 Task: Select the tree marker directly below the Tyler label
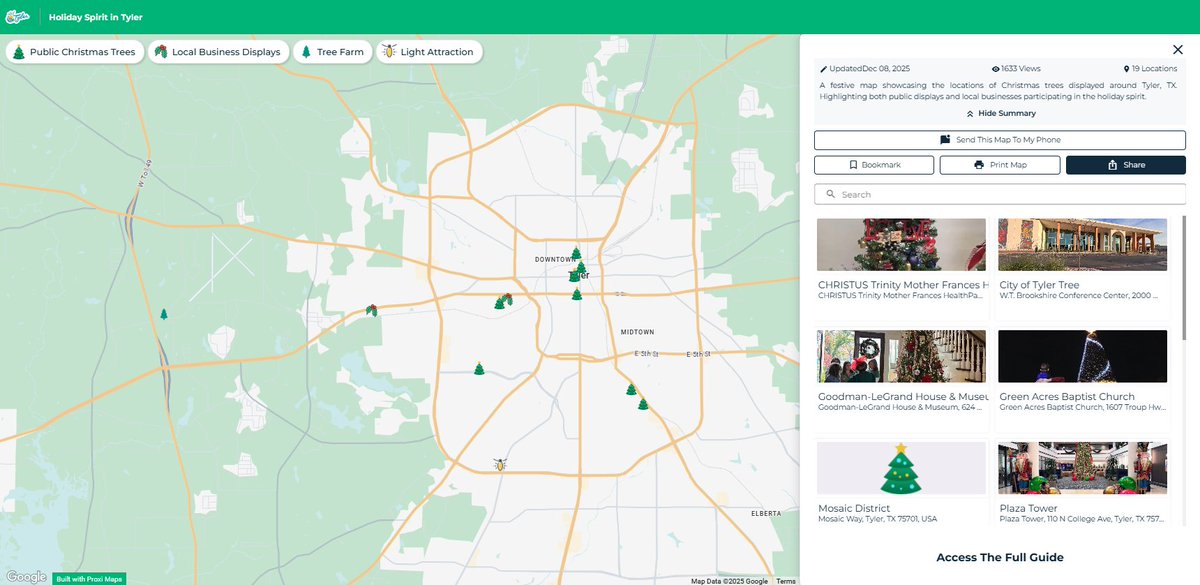[577, 294]
